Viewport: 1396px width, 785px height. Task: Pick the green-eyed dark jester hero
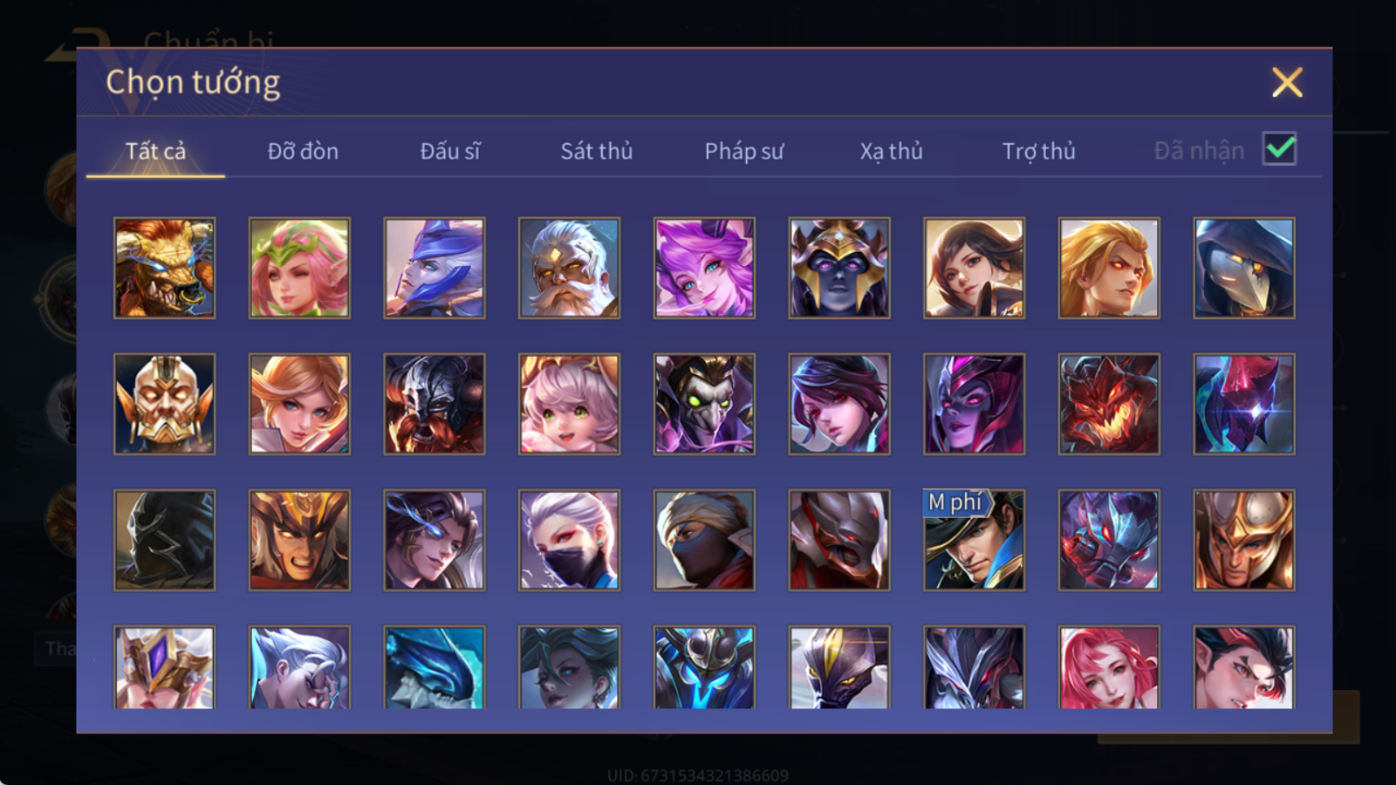coord(704,404)
